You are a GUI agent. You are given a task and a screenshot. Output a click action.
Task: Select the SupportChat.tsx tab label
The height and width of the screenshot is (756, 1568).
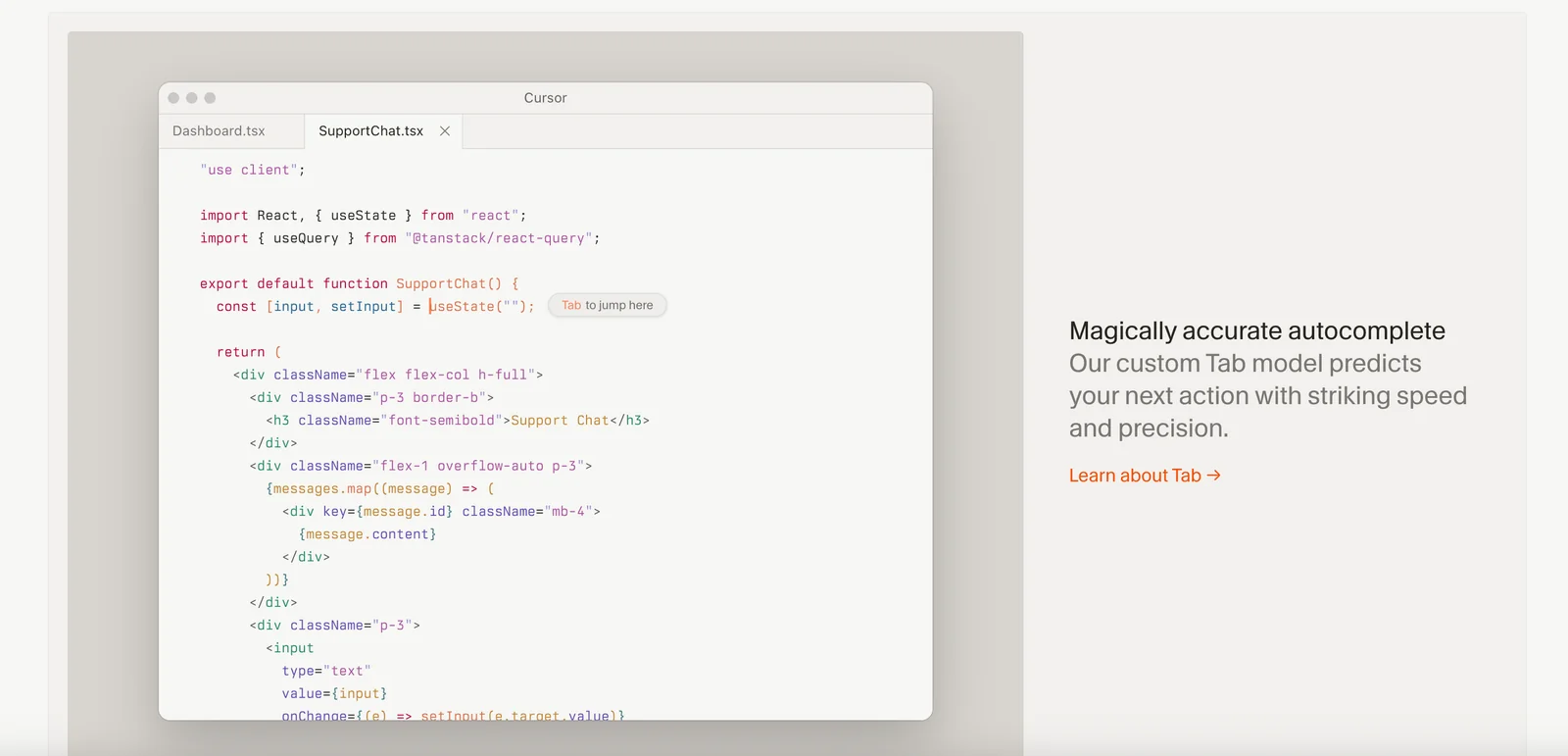370,131
